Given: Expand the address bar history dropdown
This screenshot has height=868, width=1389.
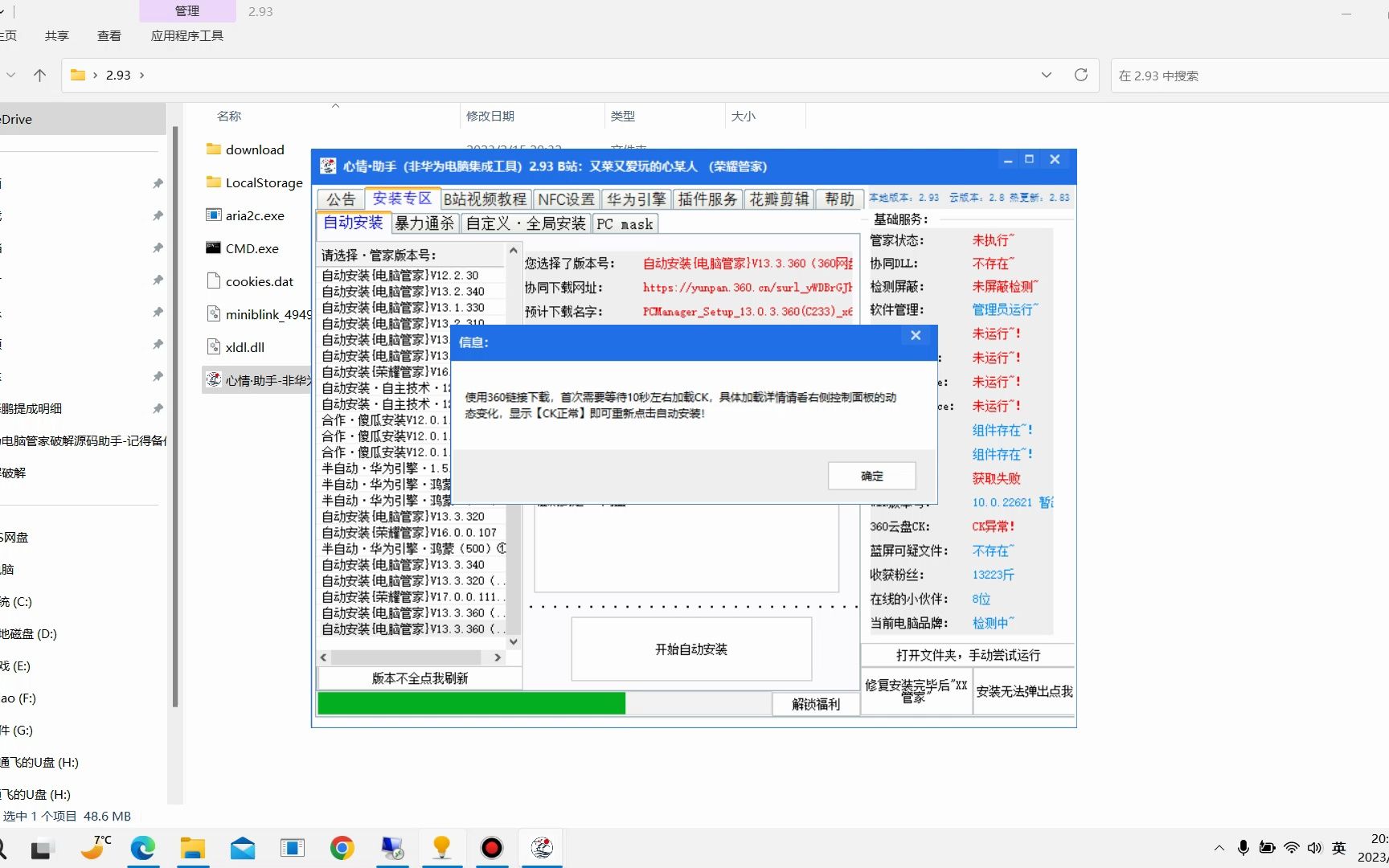Looking at the screenshot, I should [x=1047, y=75].
